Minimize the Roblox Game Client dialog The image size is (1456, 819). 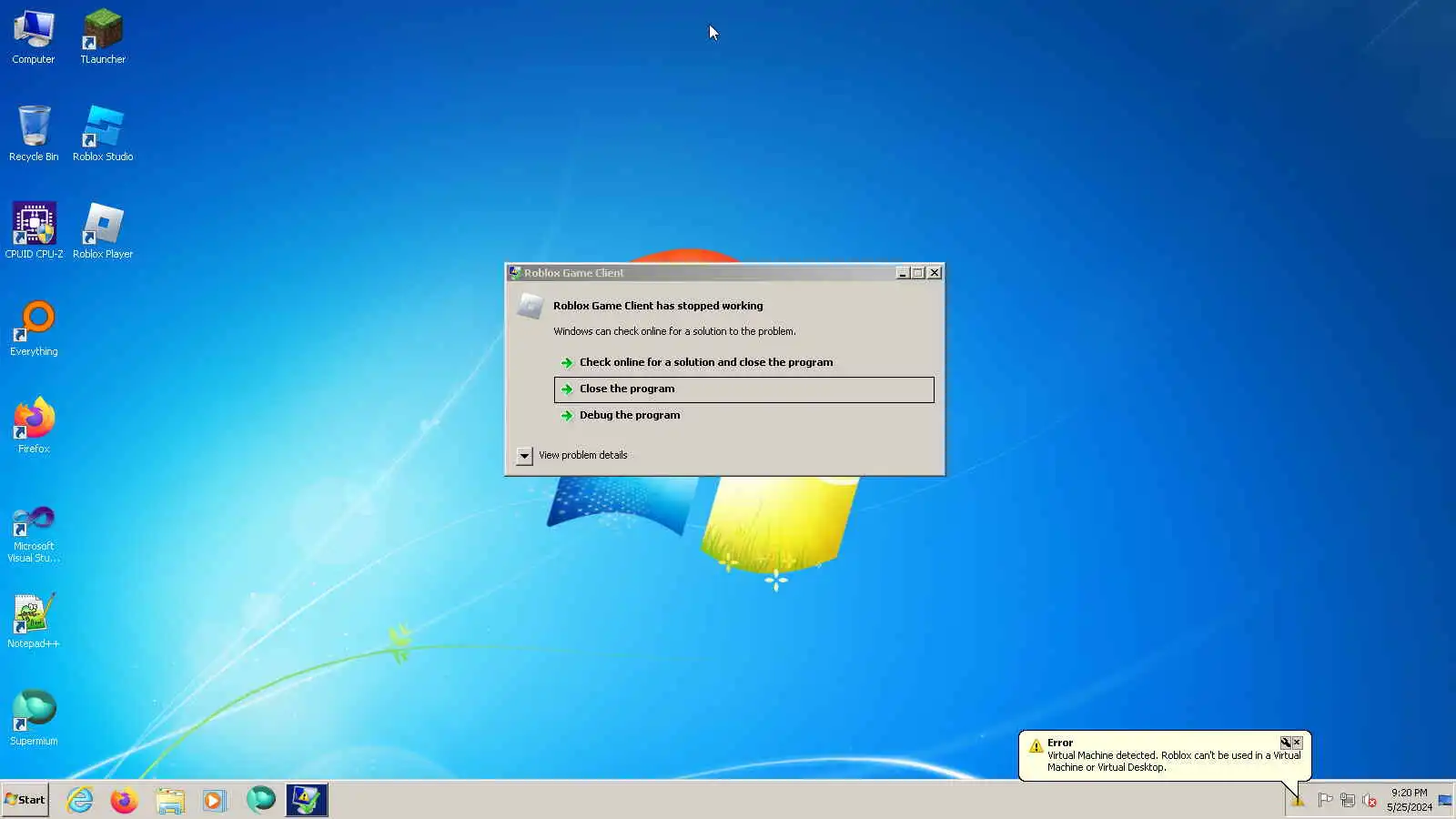pos(903,273)
